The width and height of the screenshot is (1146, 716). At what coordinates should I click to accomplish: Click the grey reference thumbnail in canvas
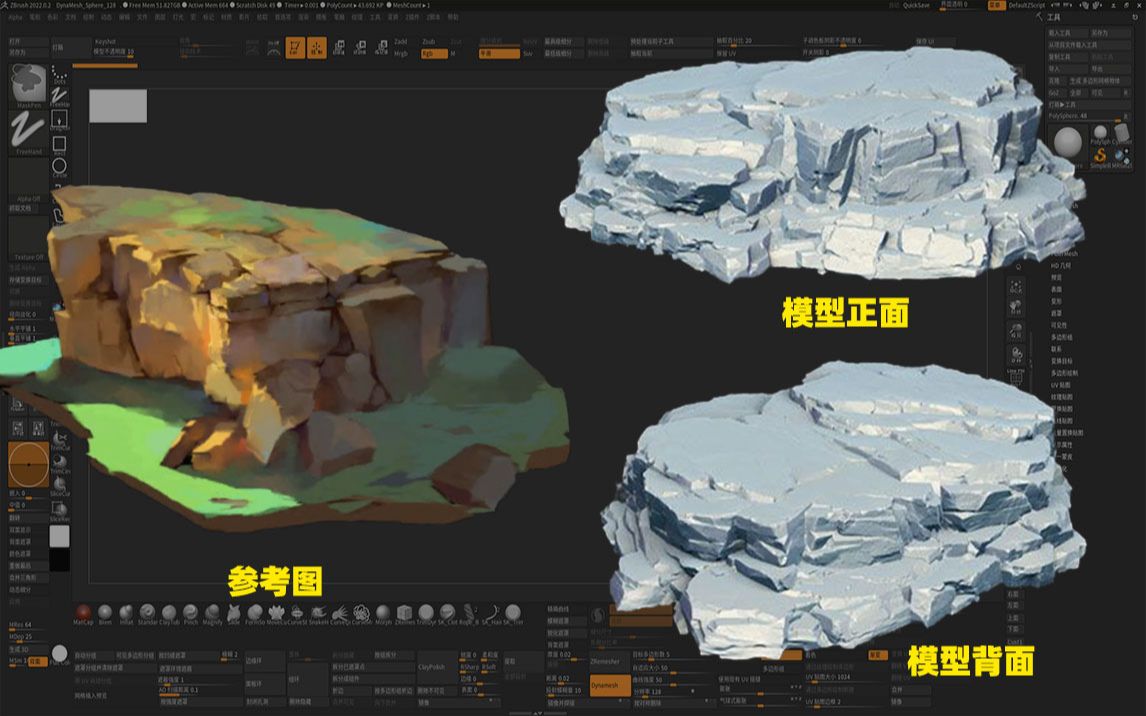click(118, 106)
